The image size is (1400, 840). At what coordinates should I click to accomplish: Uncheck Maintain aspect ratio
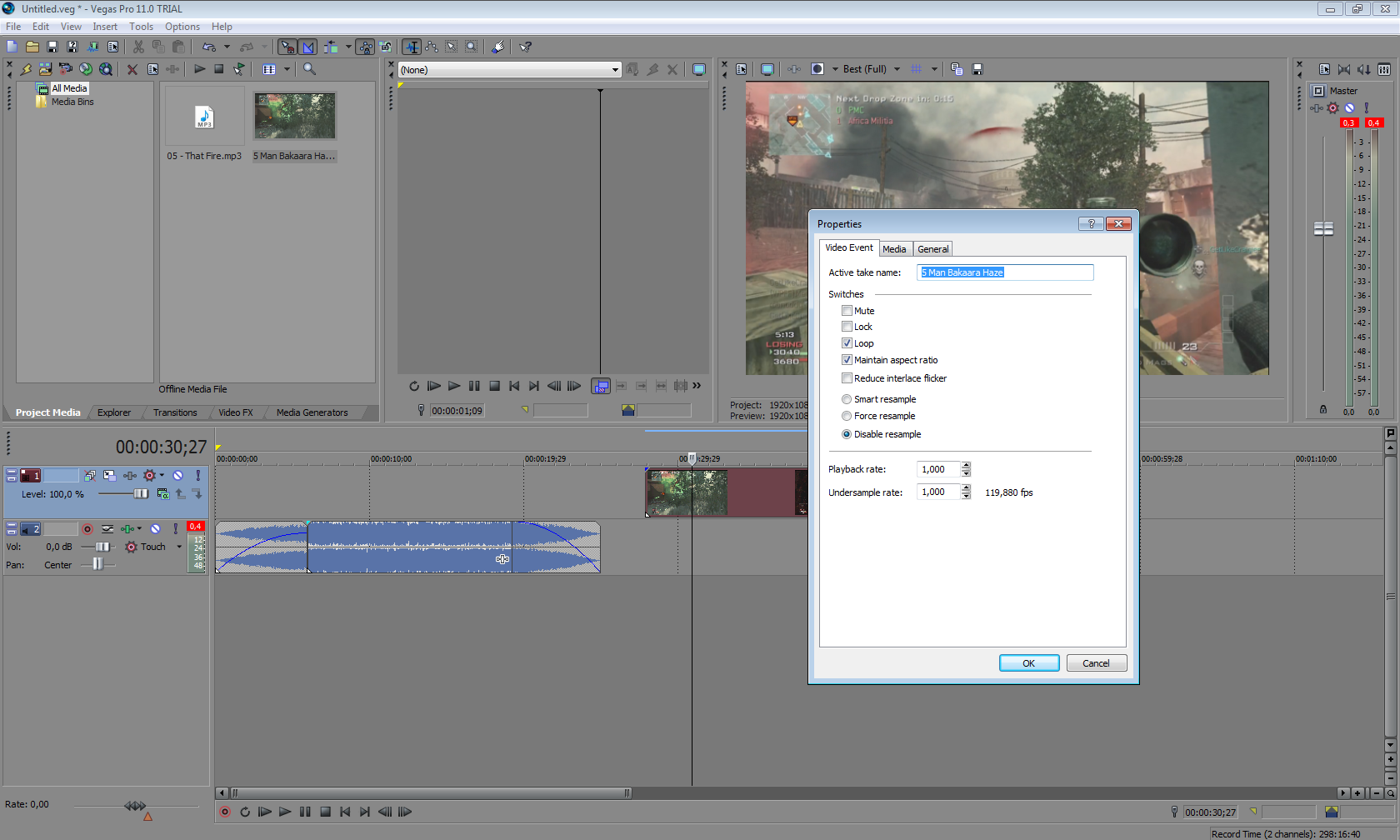[x=847, y=360]
